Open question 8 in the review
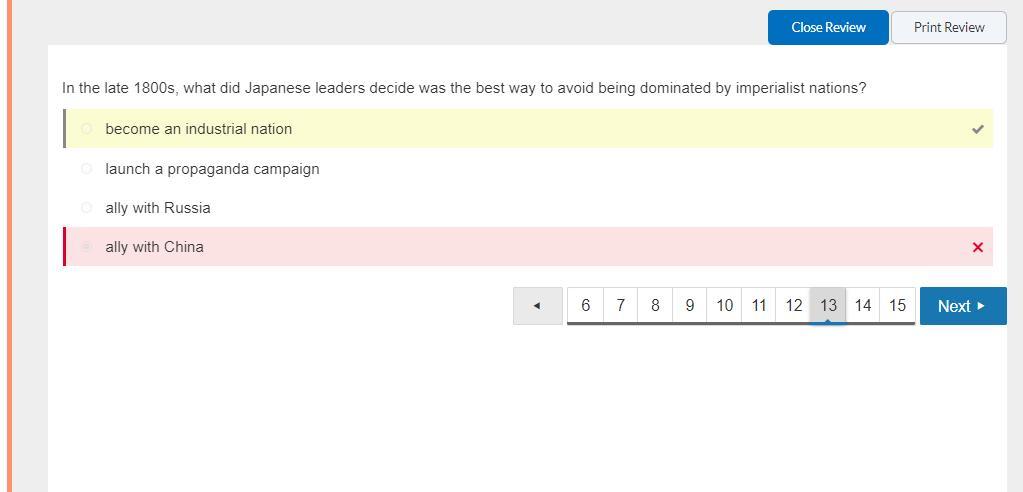The height and width of the screenshot is (492, 1023). pyautogui.click(x=655, y=306)
